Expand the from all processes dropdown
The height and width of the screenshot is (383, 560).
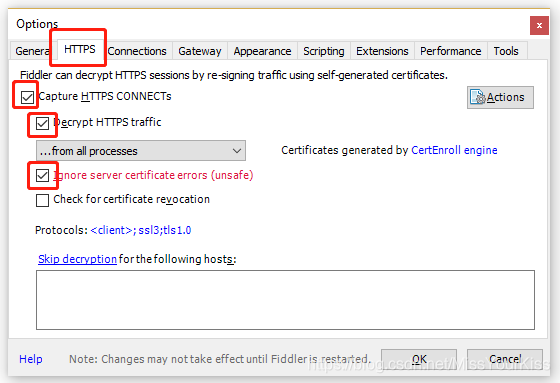[x=141, y=151]
